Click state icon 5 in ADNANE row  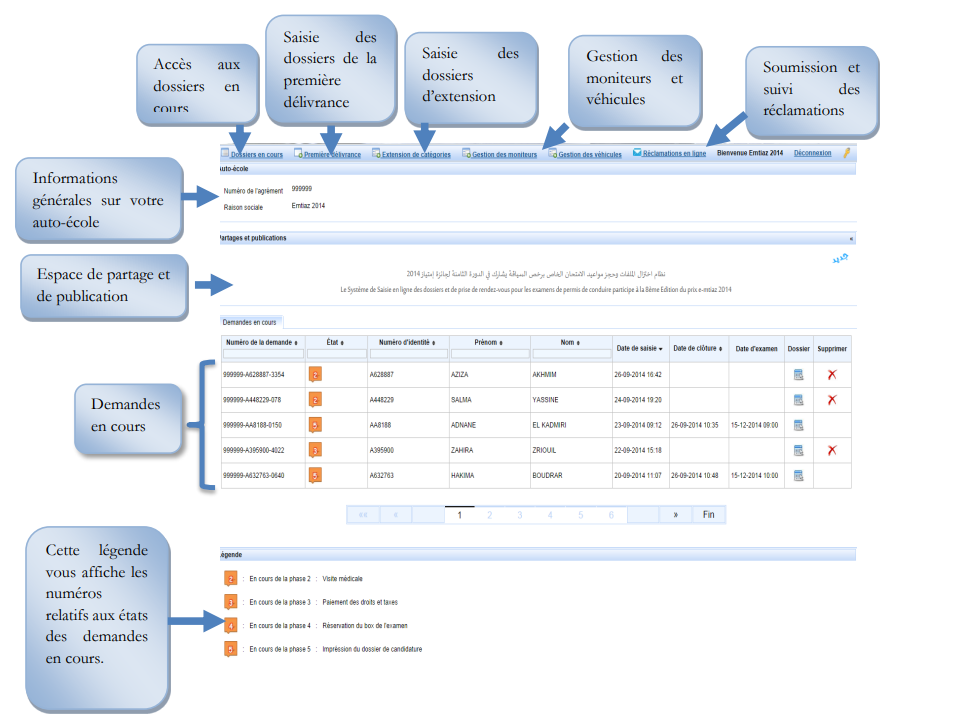pos(315,425)
